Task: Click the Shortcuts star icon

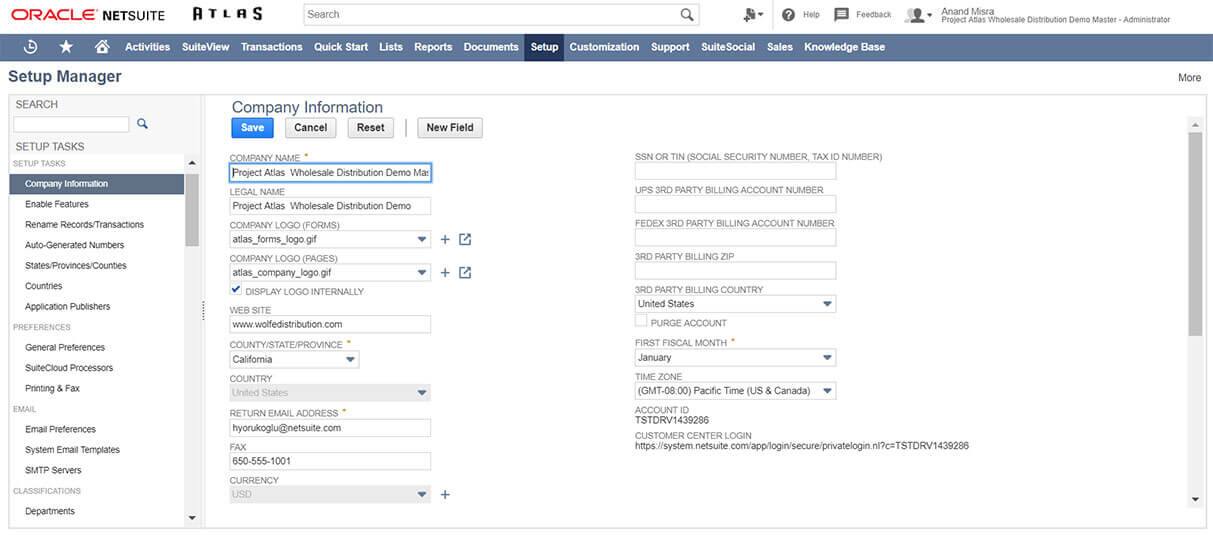Action: click(66, 47)
